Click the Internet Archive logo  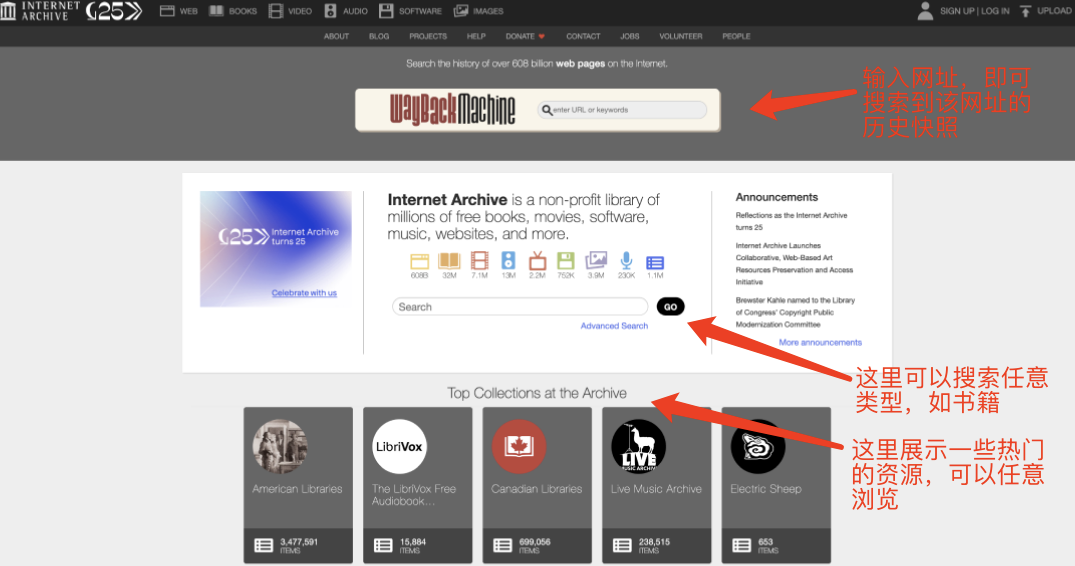40,10
